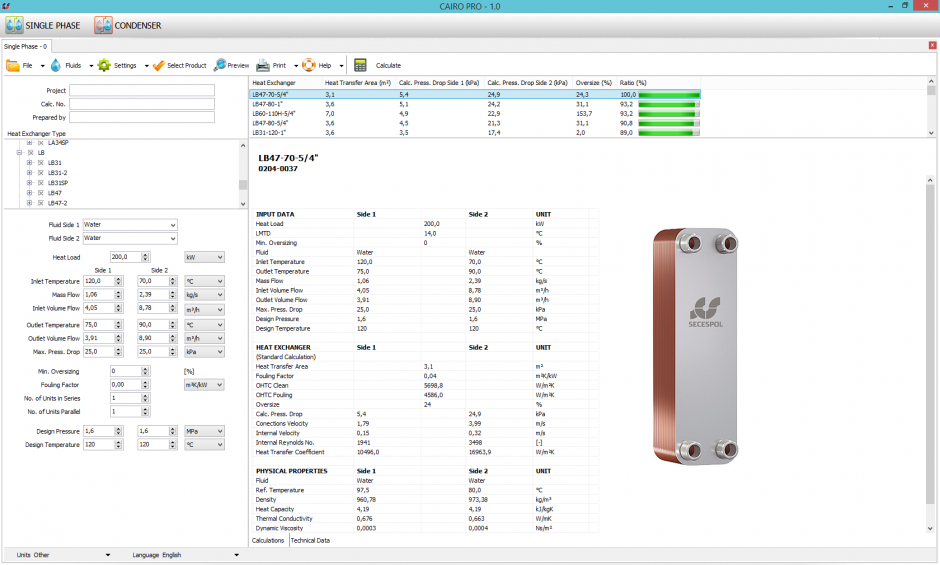
Task: Open the Fluid Side 2 combo box
Action: coord(130,239)
